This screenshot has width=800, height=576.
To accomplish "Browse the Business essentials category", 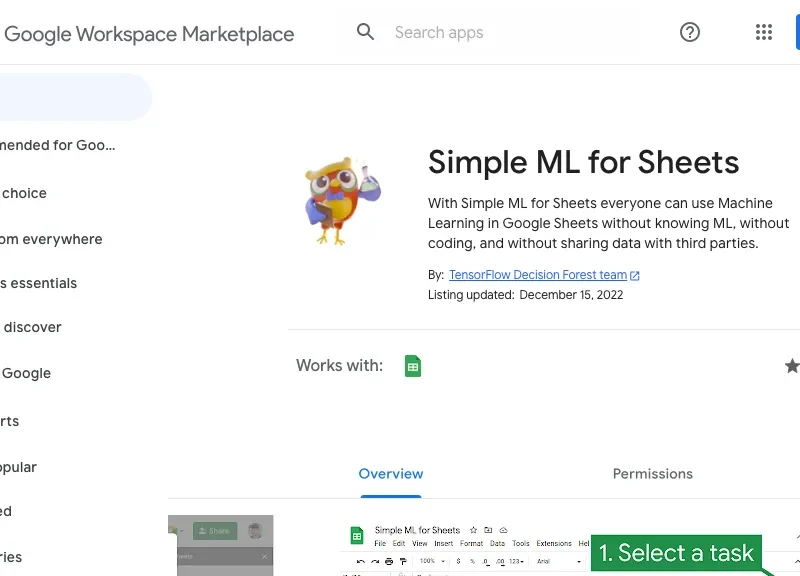I will point(41,283).
